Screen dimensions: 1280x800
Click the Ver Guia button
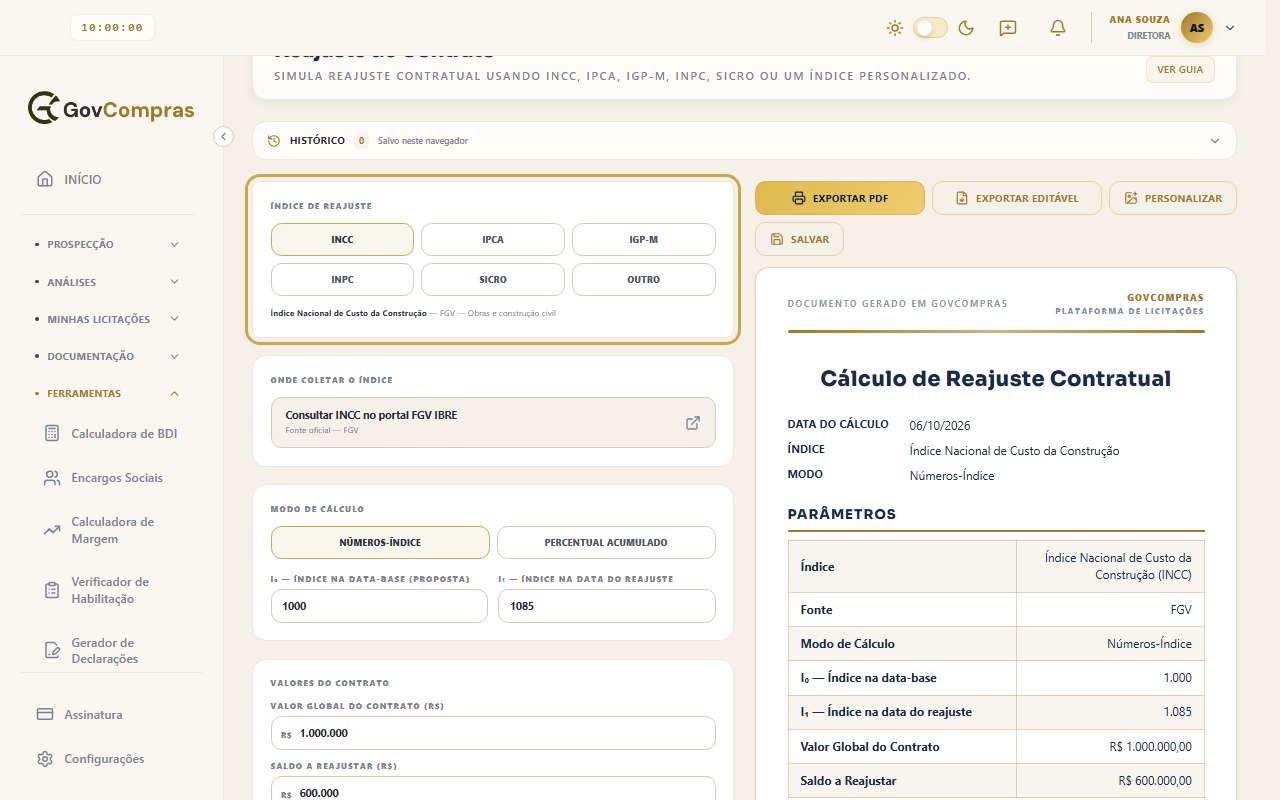click(x=1180, y=70)
